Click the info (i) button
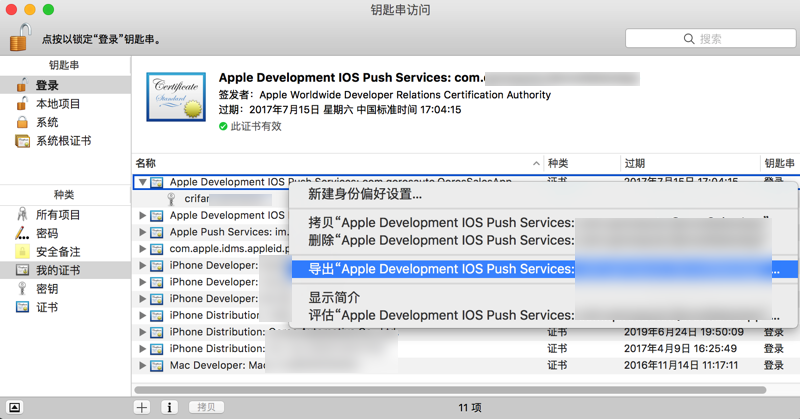 pos(169,407)
